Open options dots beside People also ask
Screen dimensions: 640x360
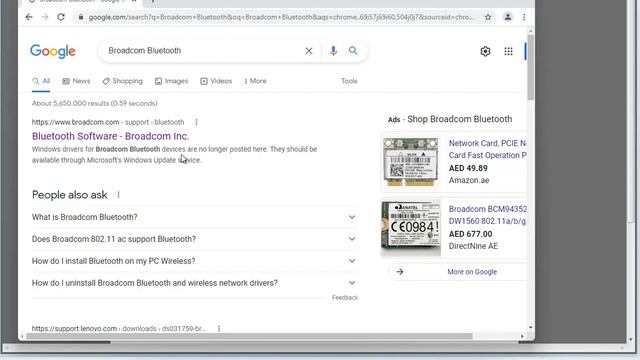pos(118,195)
